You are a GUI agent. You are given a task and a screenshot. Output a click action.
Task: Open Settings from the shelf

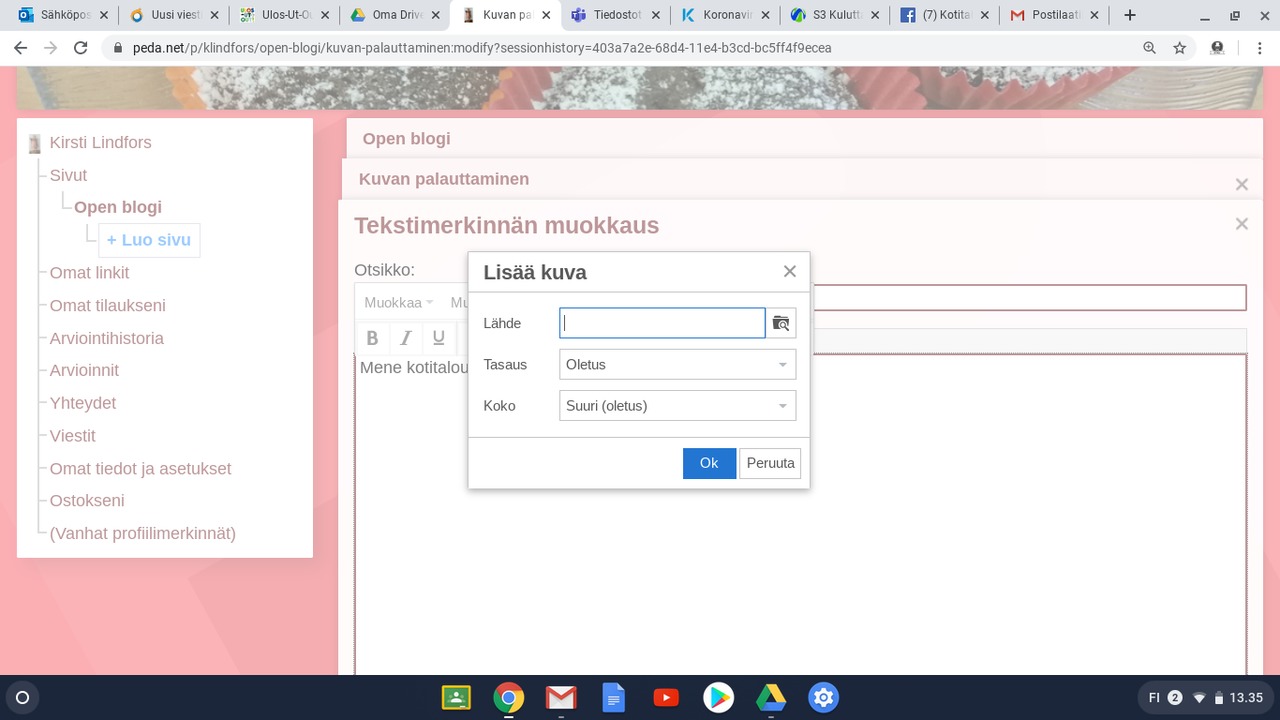point(823,697)
